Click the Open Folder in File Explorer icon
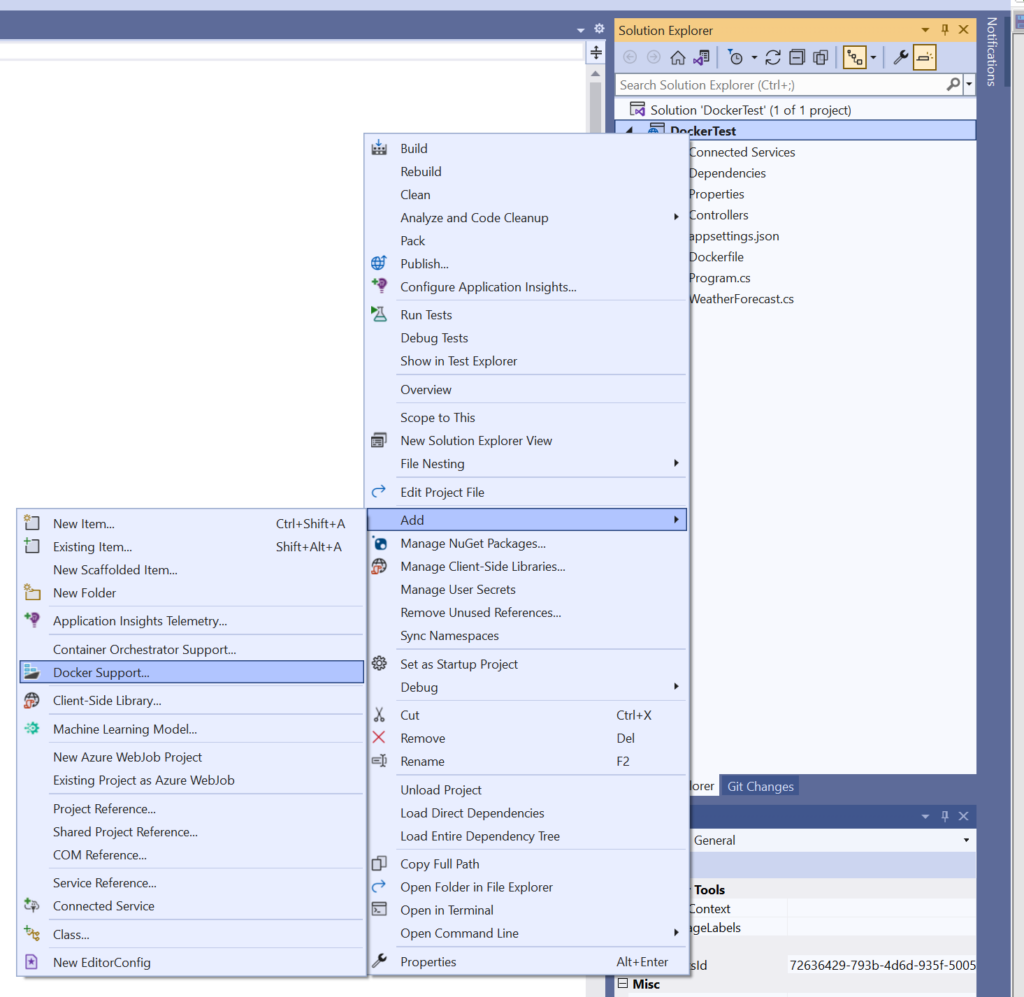 tap(379, 887)
